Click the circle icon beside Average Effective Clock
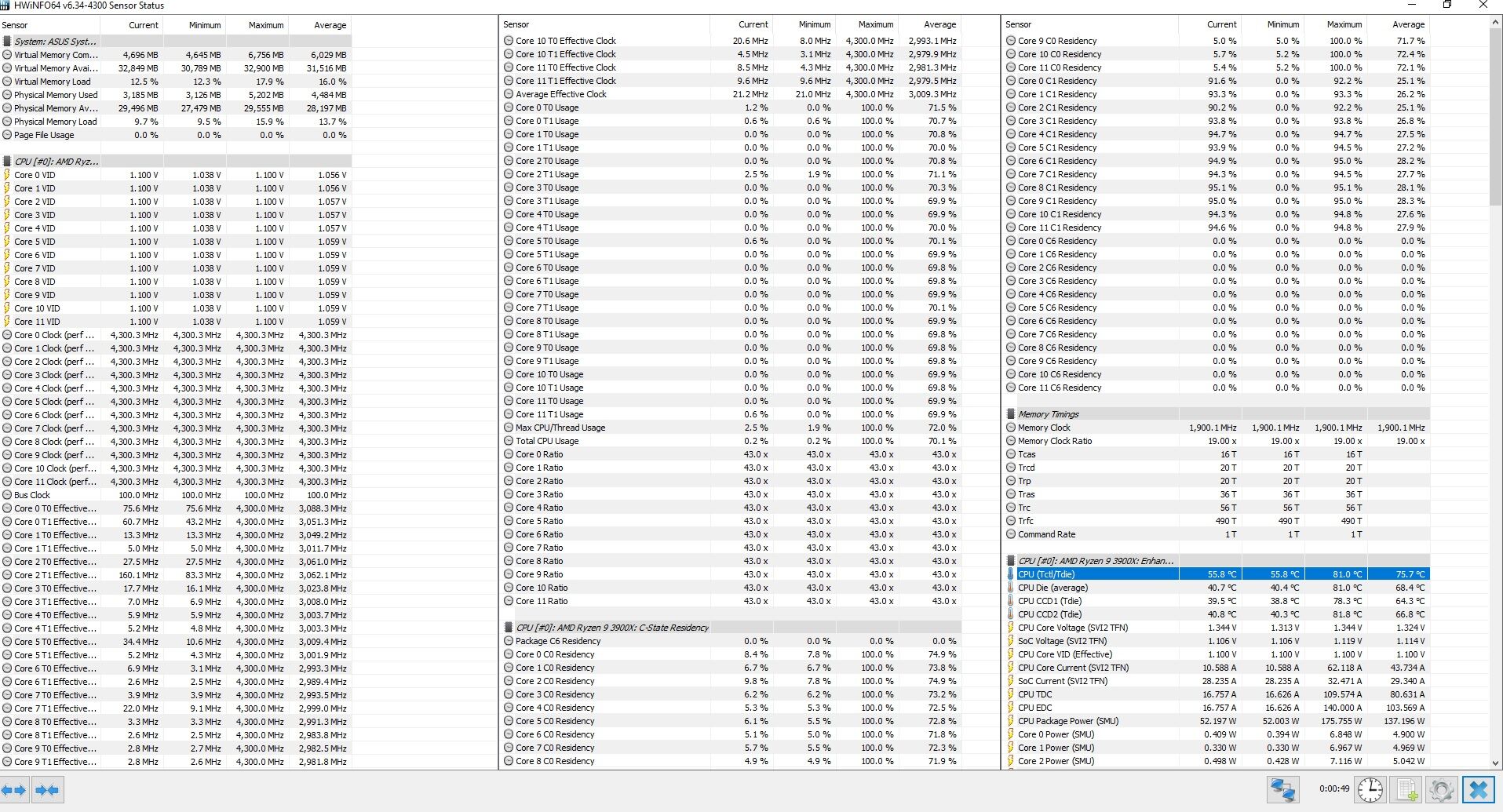The width and height of the screenshot is (1503, 812). [x=509, y=94]
